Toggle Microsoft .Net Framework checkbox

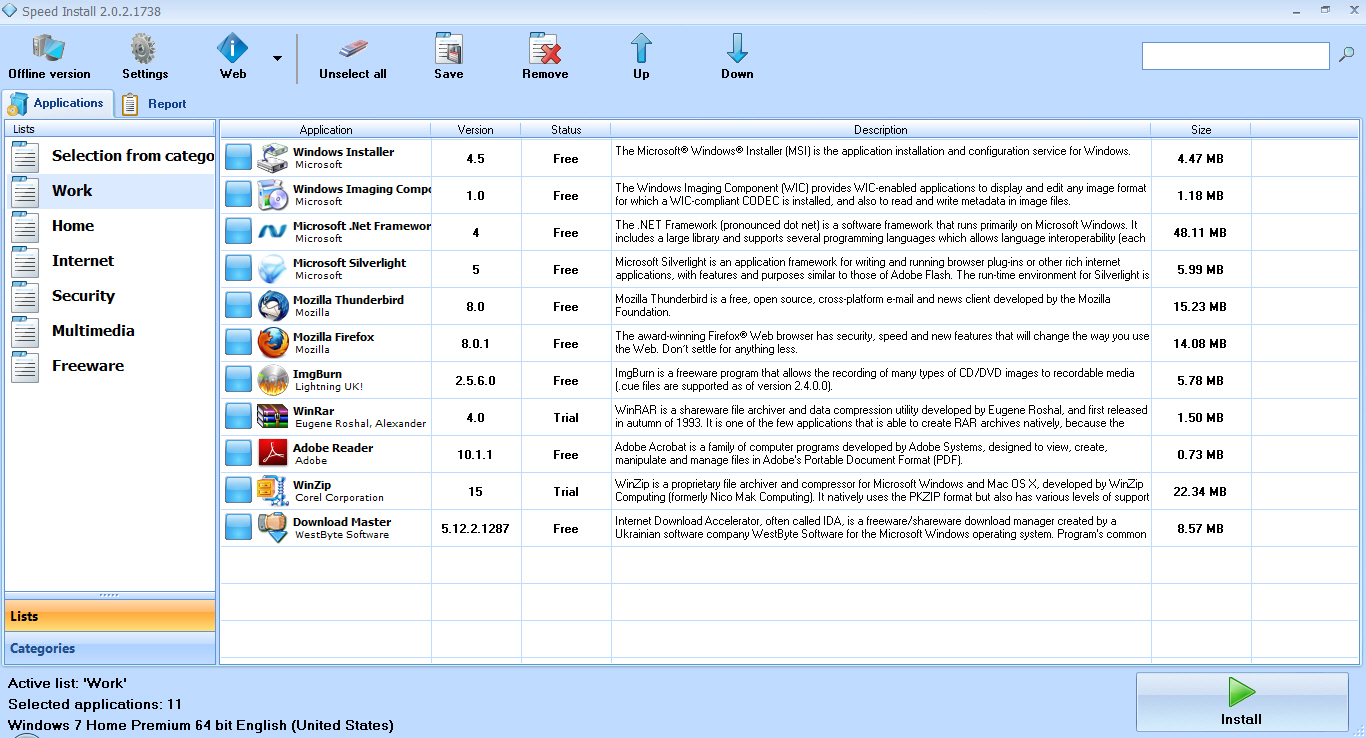[x=238, y=232]
